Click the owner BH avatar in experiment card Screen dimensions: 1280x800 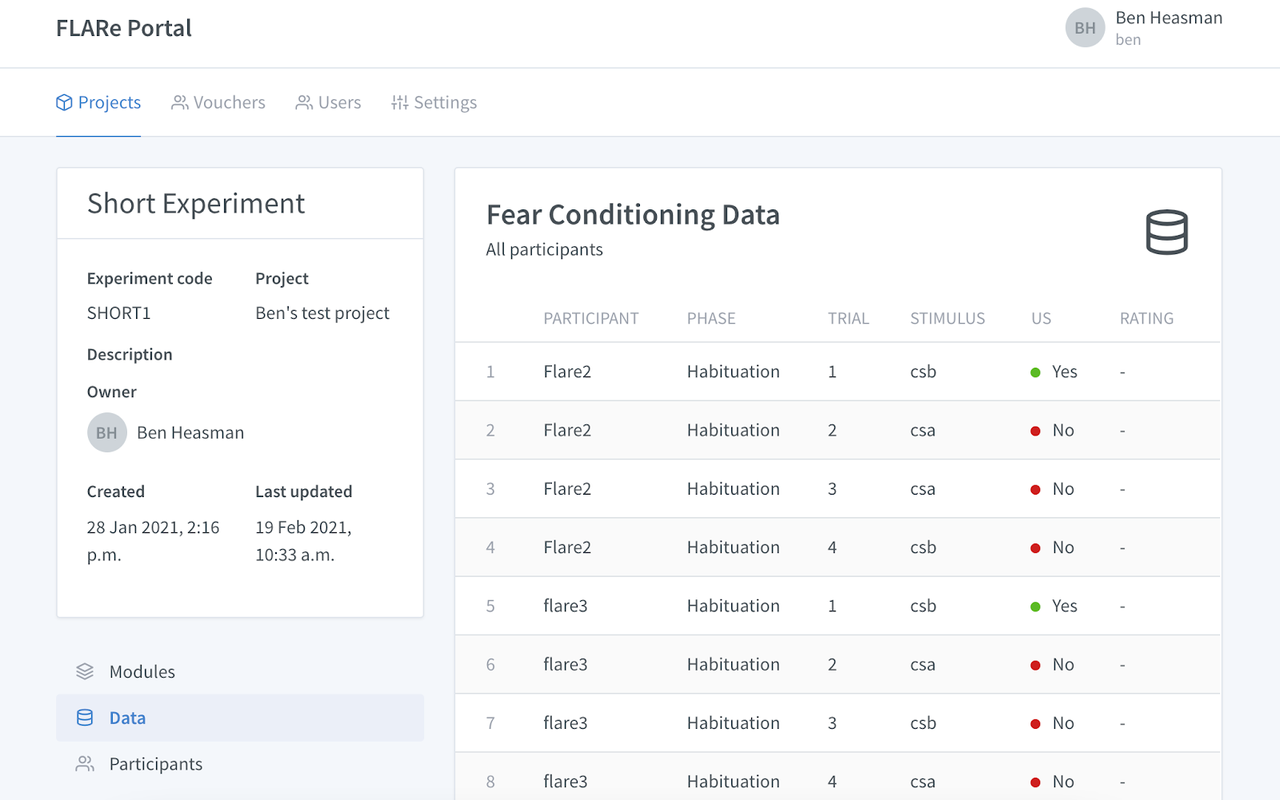107,432
